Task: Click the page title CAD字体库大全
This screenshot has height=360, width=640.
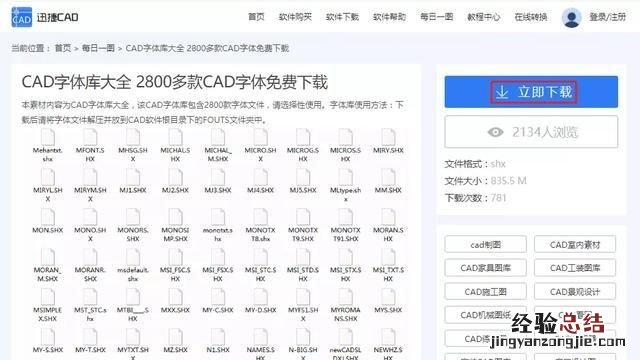Action: click(175, 82)
